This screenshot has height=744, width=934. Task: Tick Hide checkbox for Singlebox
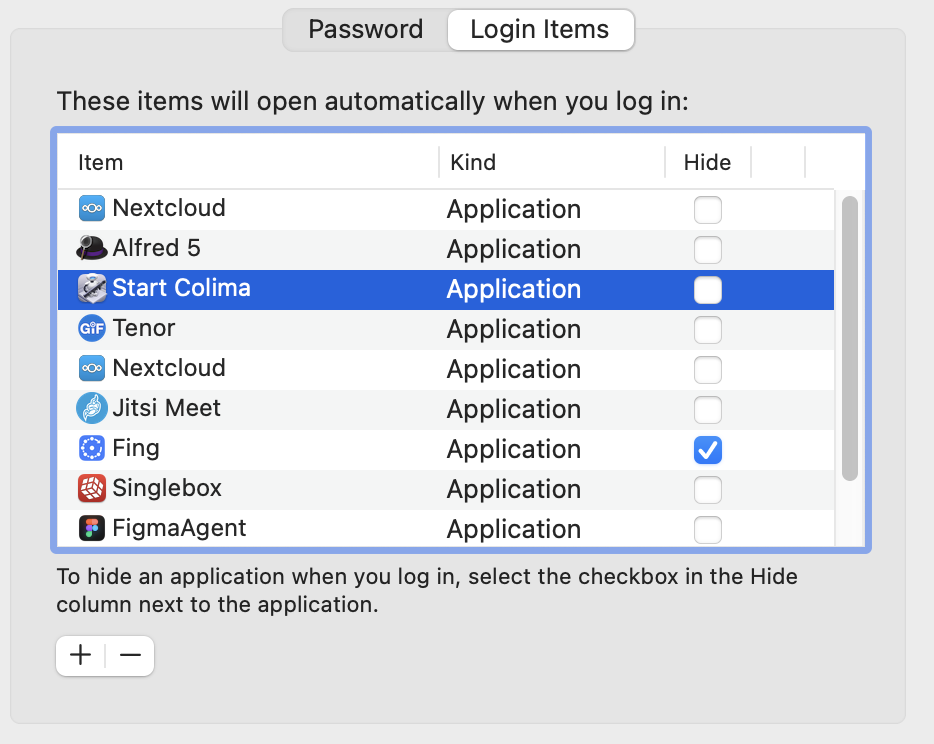(x=708, y=490)
